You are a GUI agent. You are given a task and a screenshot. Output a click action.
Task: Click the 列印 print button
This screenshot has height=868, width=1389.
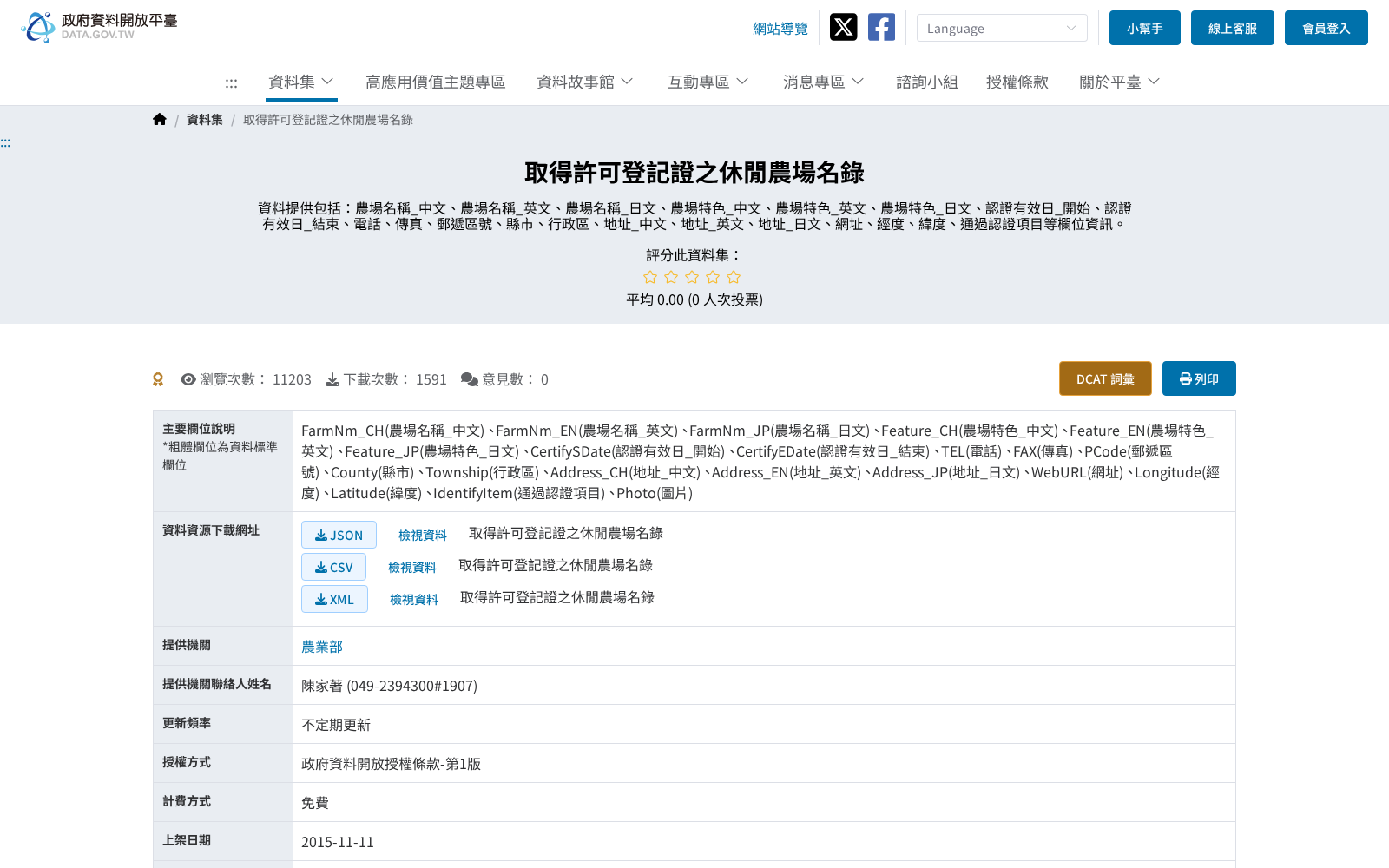pos(1199,378)
